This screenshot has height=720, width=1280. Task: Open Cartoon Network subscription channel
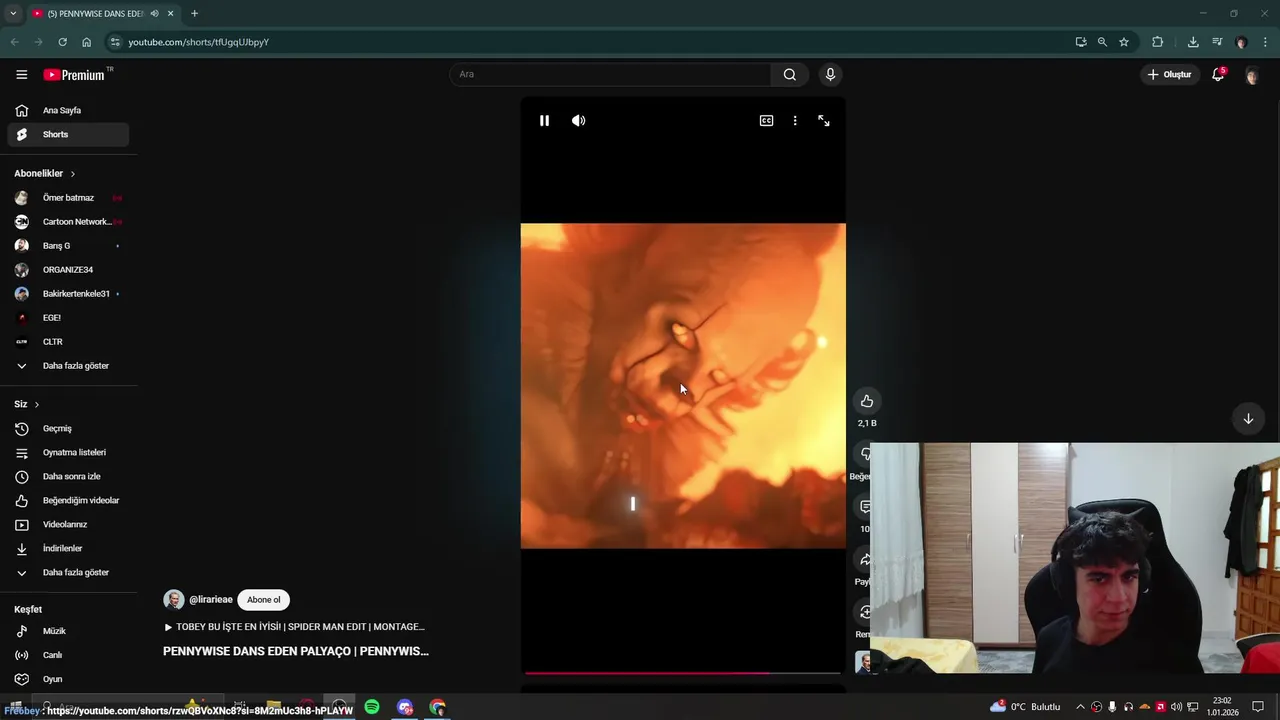click(x=68, y=222)
